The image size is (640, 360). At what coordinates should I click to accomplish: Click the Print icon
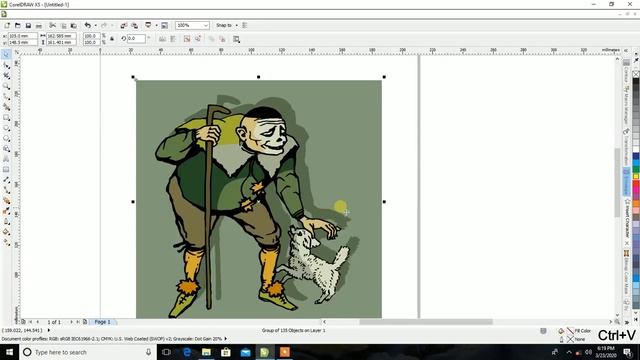pyautogui.click(x=39, y=25)
